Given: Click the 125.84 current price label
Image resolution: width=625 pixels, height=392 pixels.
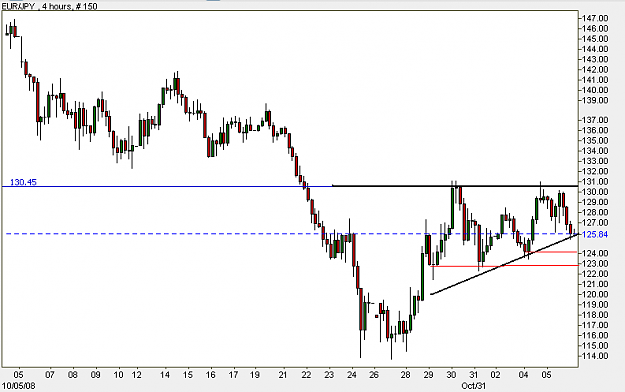Looking at the screenshot, I should (595, 234).
